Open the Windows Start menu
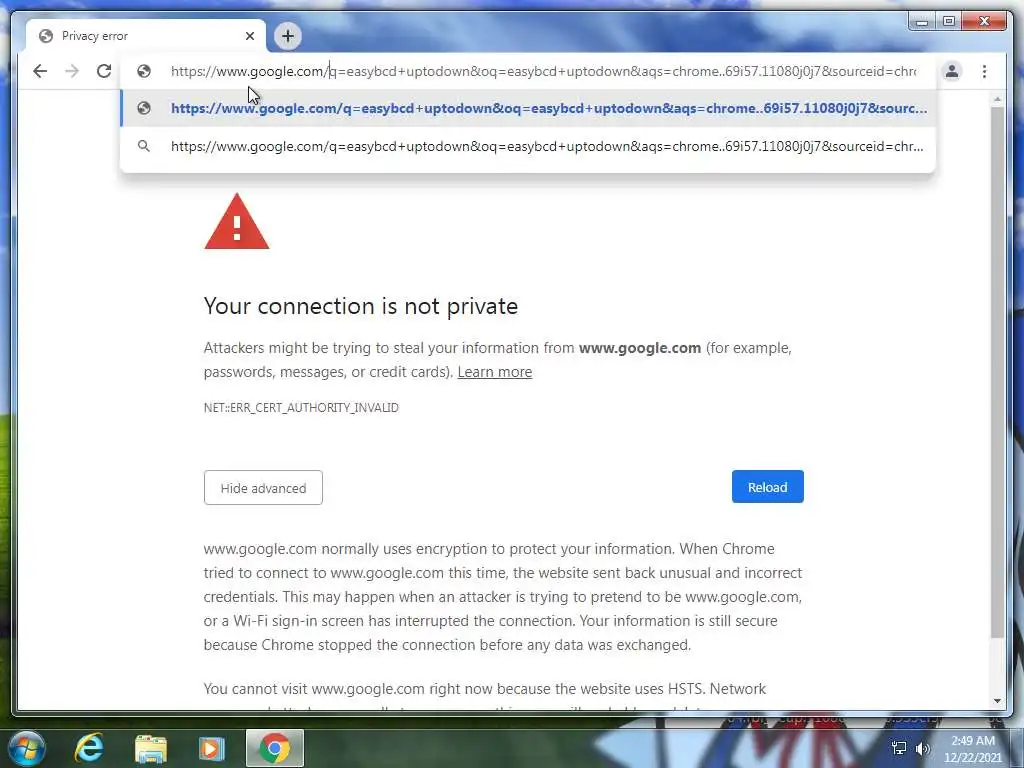 point(25,748)
